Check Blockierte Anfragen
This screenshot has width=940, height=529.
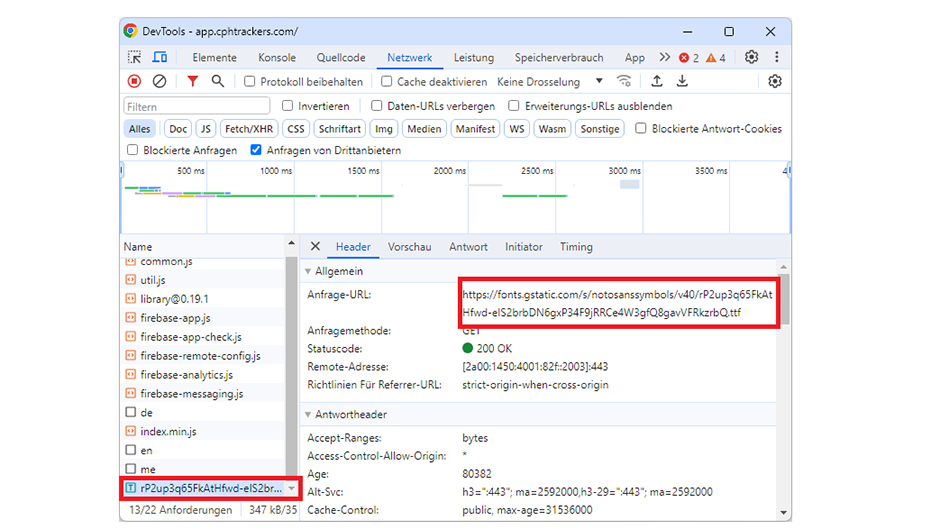(x=132, y=150)
